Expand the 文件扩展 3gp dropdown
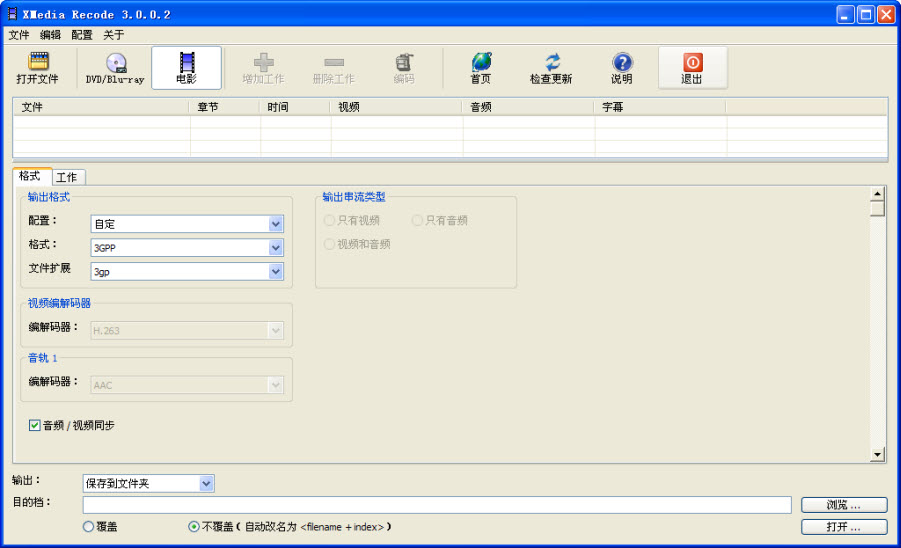Viewport: 901px width, 548px height. pos(276,272)
